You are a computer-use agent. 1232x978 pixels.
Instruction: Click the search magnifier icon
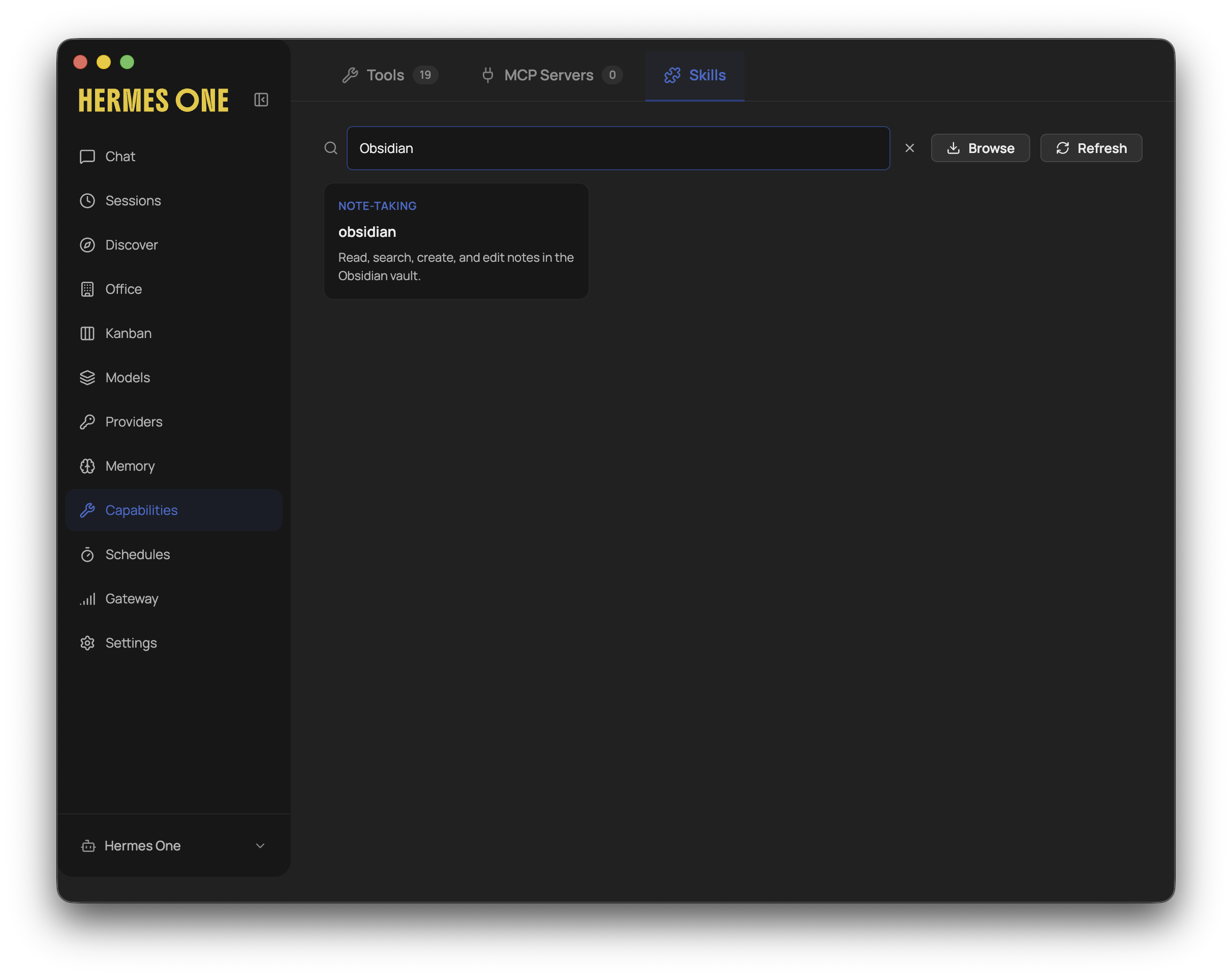[x=331, y=148]
